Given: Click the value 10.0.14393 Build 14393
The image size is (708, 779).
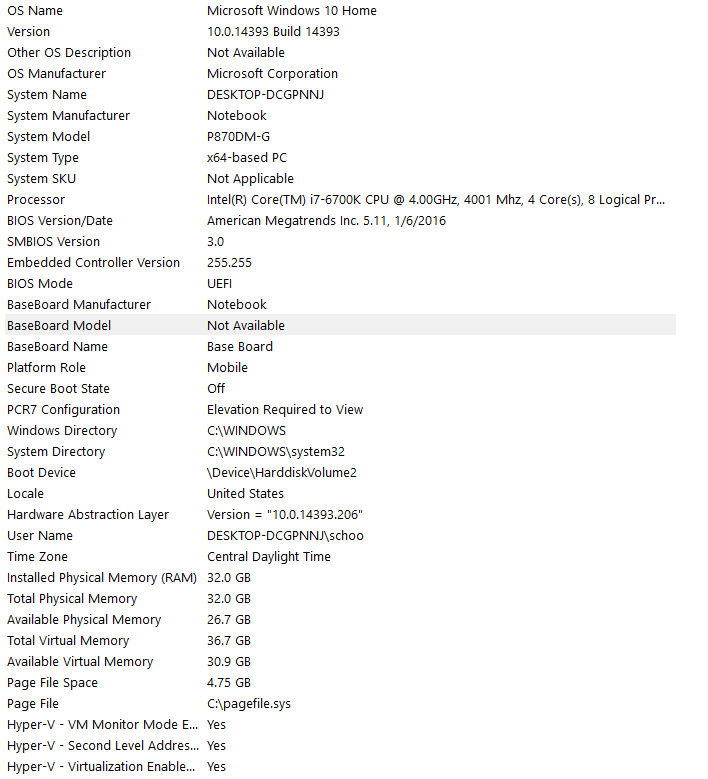Looking at the screenshot, I should tap(273, 31).
